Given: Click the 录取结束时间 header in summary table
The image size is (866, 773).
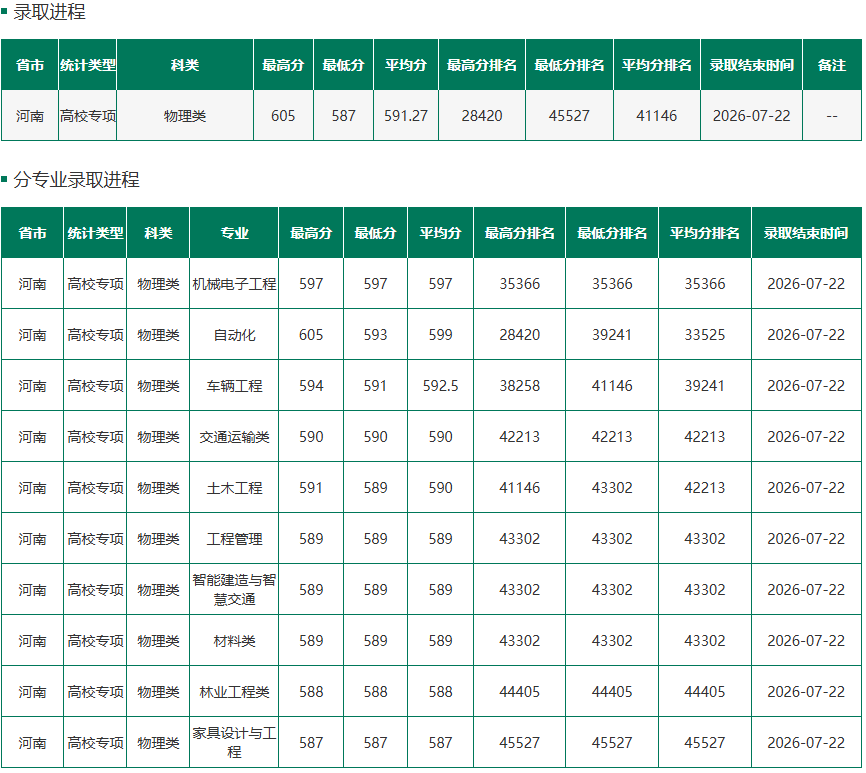Looking at the screenshot, I should (751, 65).
